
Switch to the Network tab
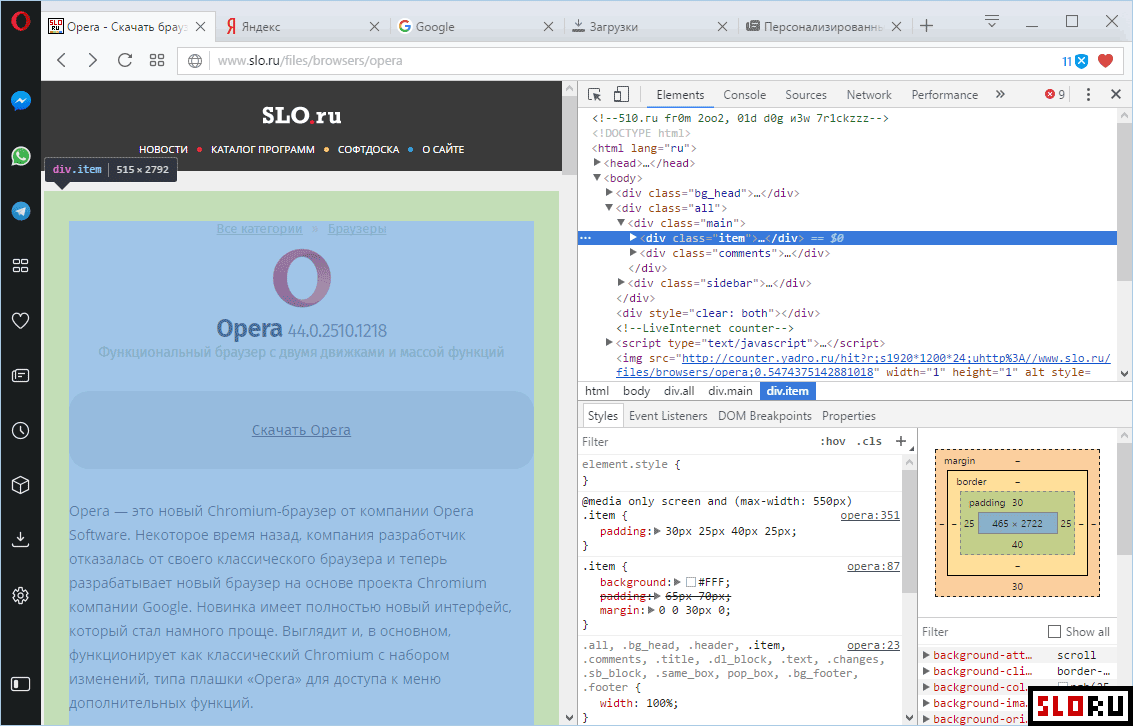point(869,95)
